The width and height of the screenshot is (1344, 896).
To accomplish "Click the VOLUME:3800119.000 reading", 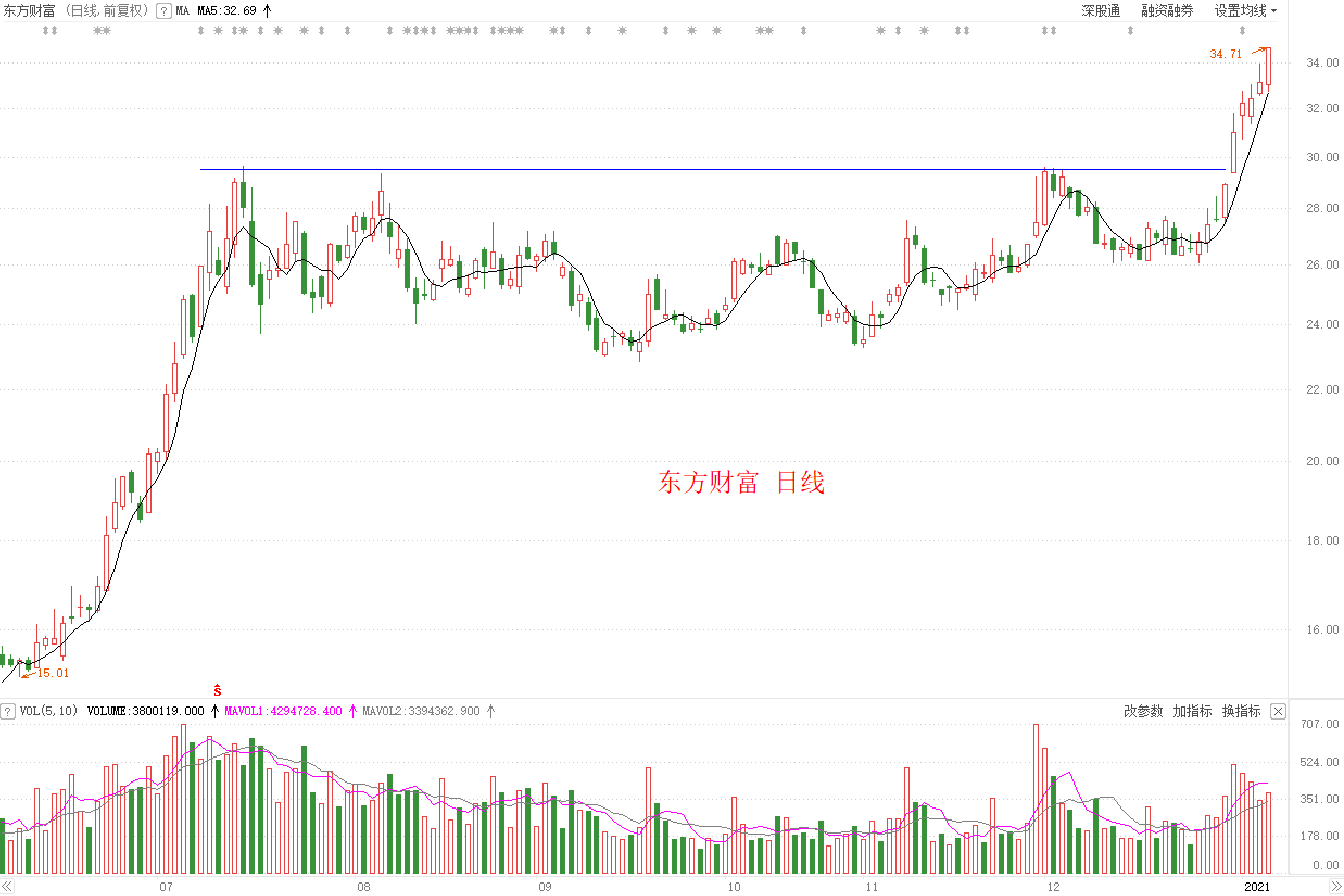I will coord(146,711).
